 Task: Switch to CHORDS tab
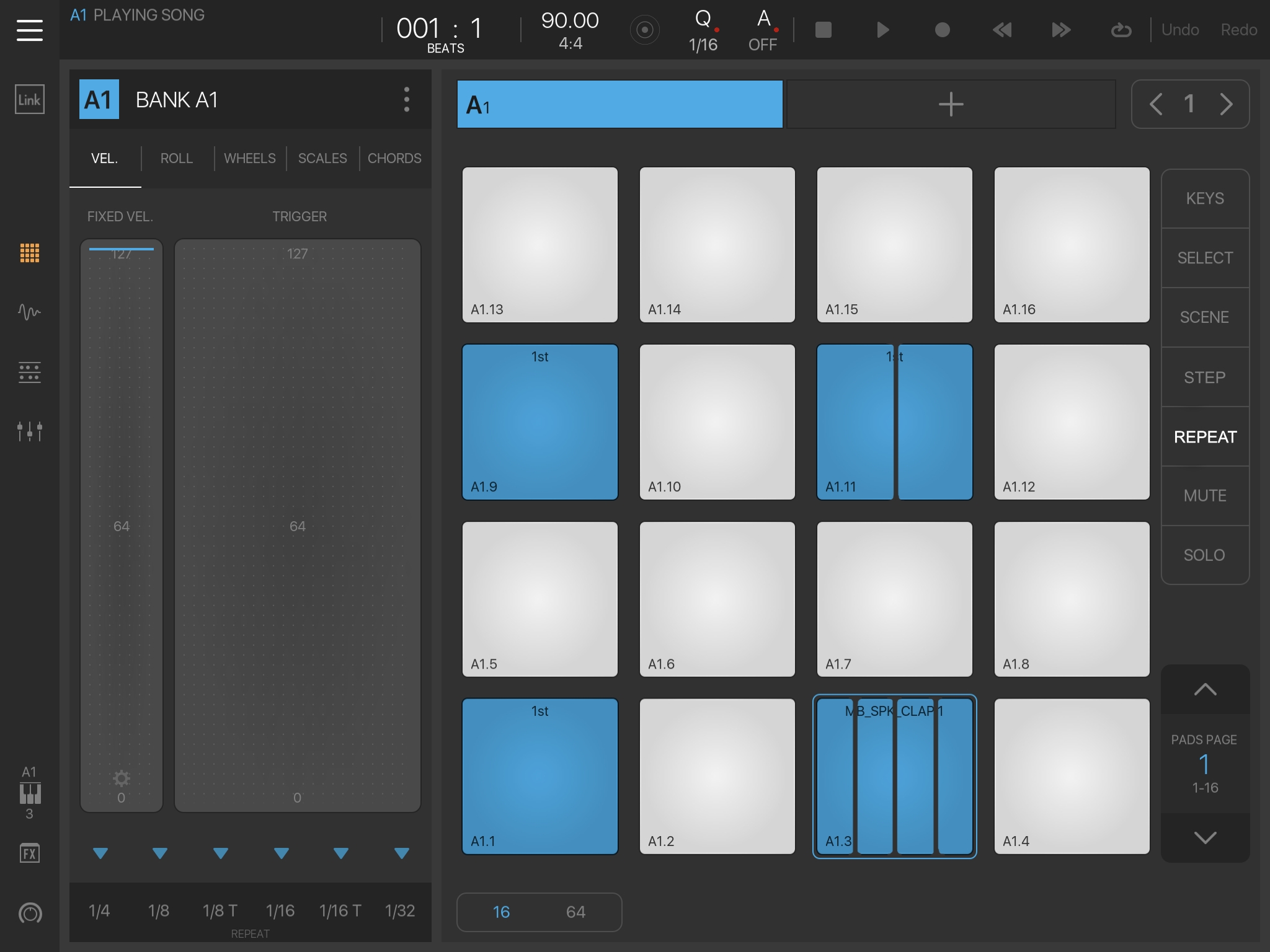tap(394, 159)
